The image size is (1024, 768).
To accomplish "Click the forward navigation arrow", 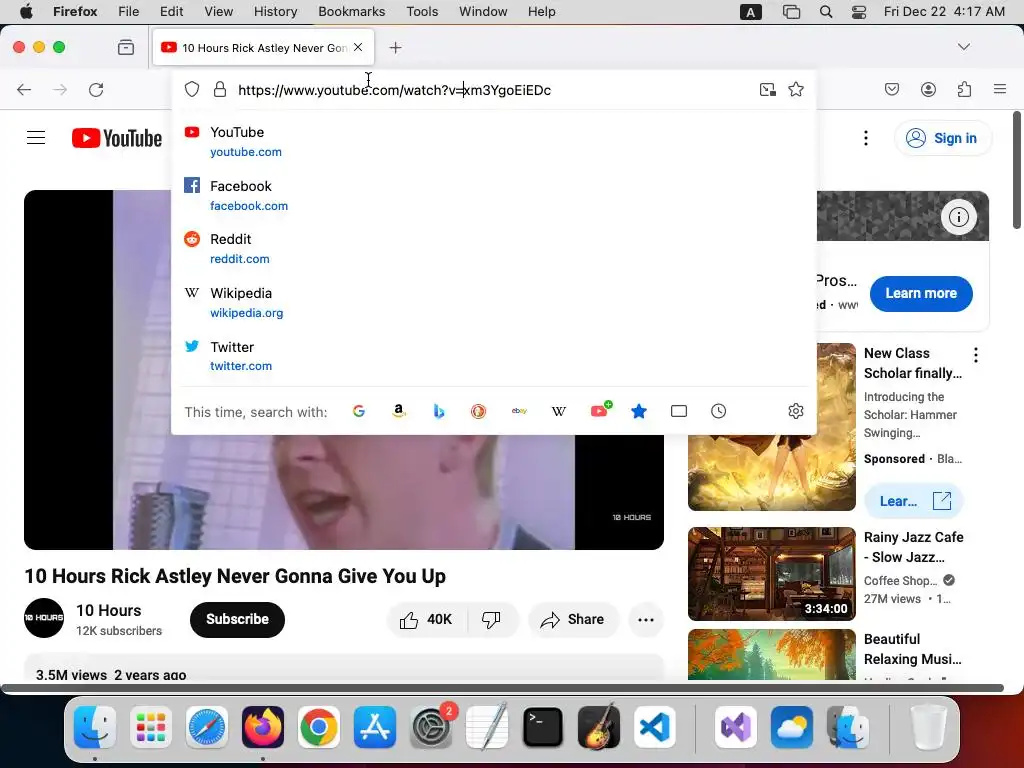I will [60, 89].
